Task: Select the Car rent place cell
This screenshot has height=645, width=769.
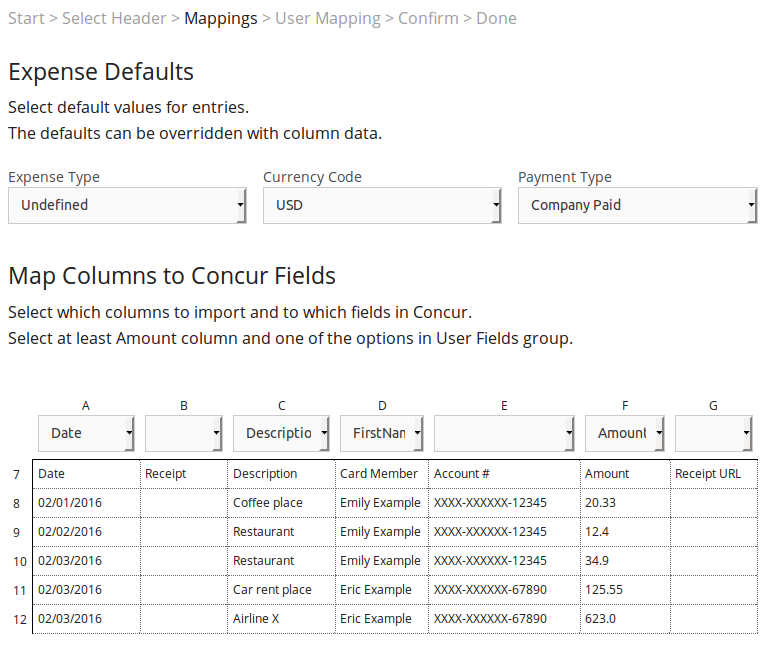Action: pyautogui.click(x=281, y=590)
